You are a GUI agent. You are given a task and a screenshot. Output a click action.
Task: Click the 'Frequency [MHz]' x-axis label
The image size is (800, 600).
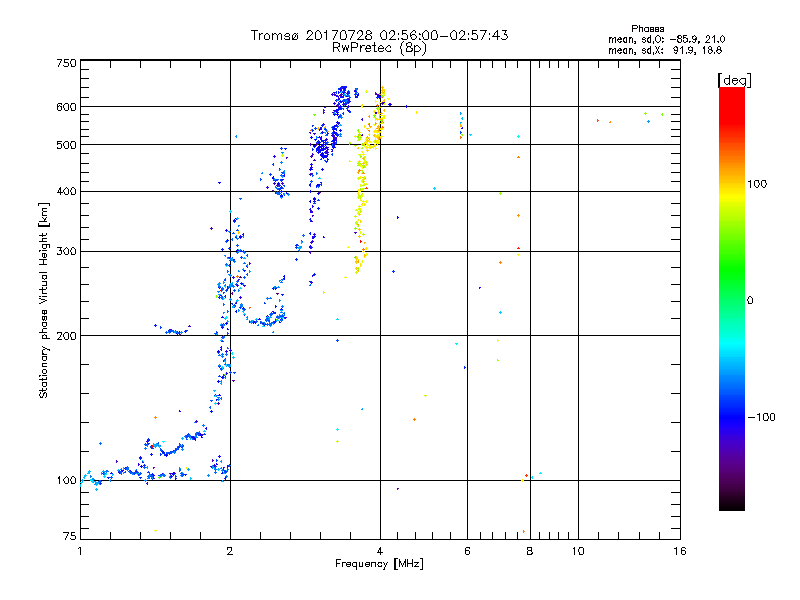point(379,564)
